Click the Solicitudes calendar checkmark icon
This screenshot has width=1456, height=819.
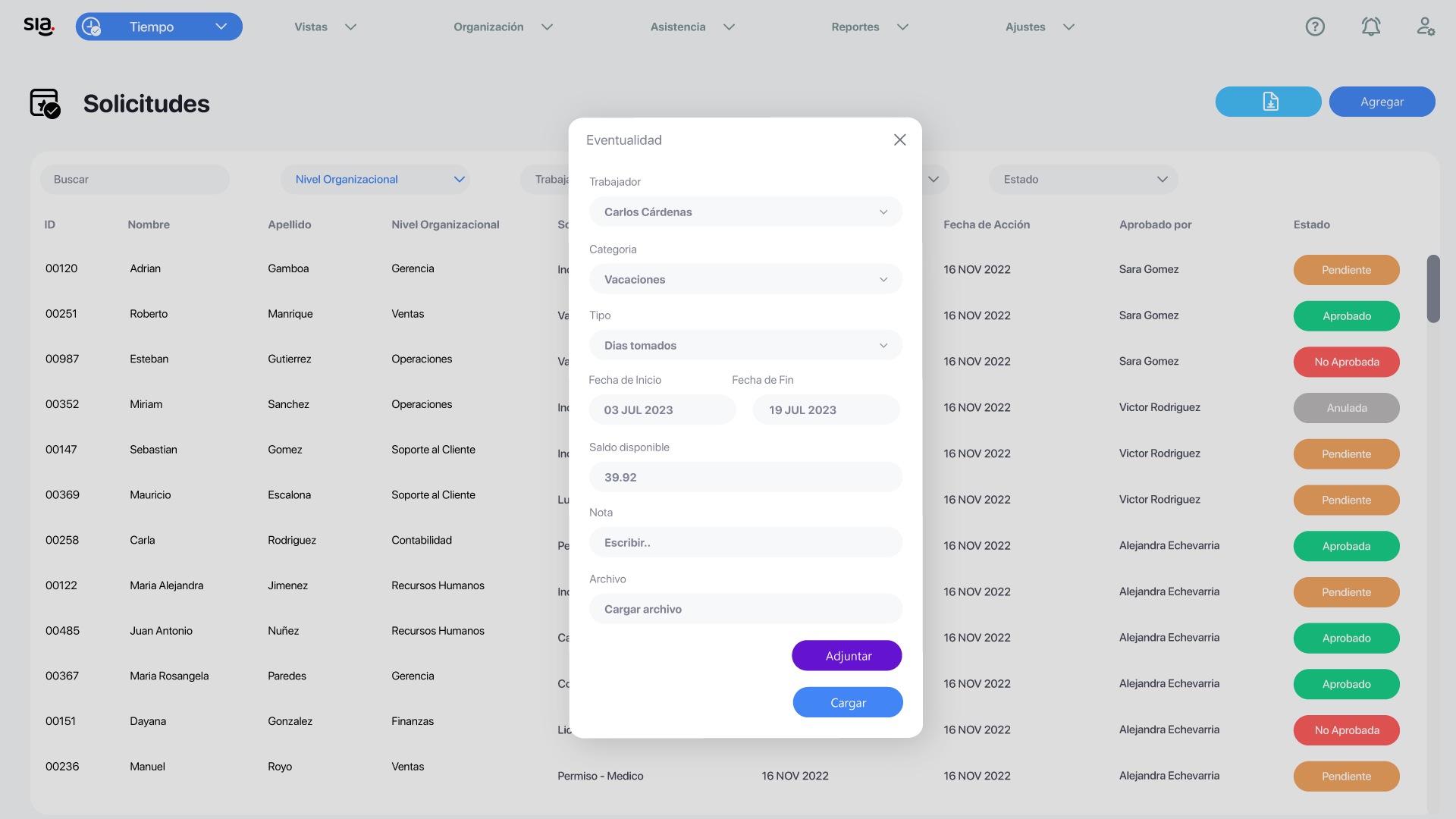click(x=45, y=103)
